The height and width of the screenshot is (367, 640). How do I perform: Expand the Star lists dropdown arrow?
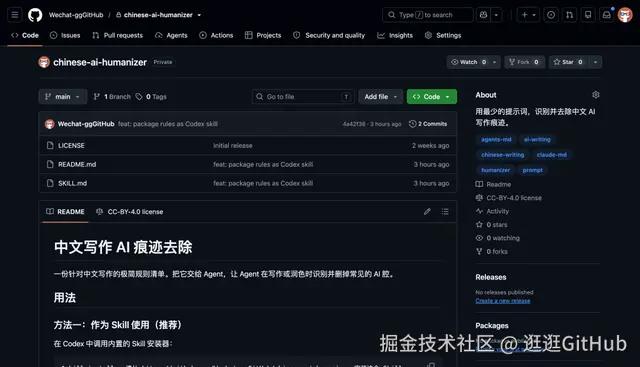(x=596, y=62)
